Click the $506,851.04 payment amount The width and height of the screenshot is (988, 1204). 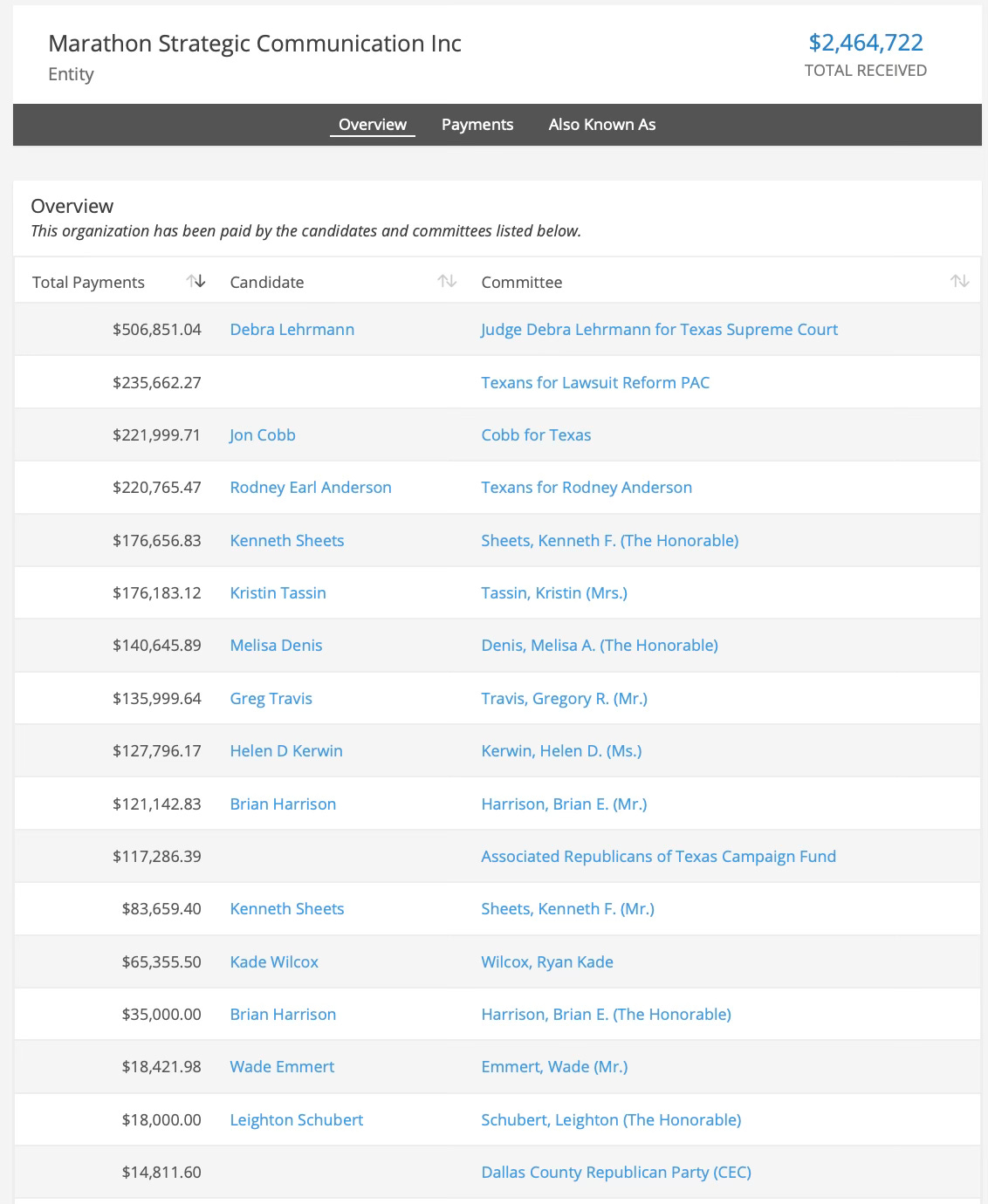[x=157, y=329]
